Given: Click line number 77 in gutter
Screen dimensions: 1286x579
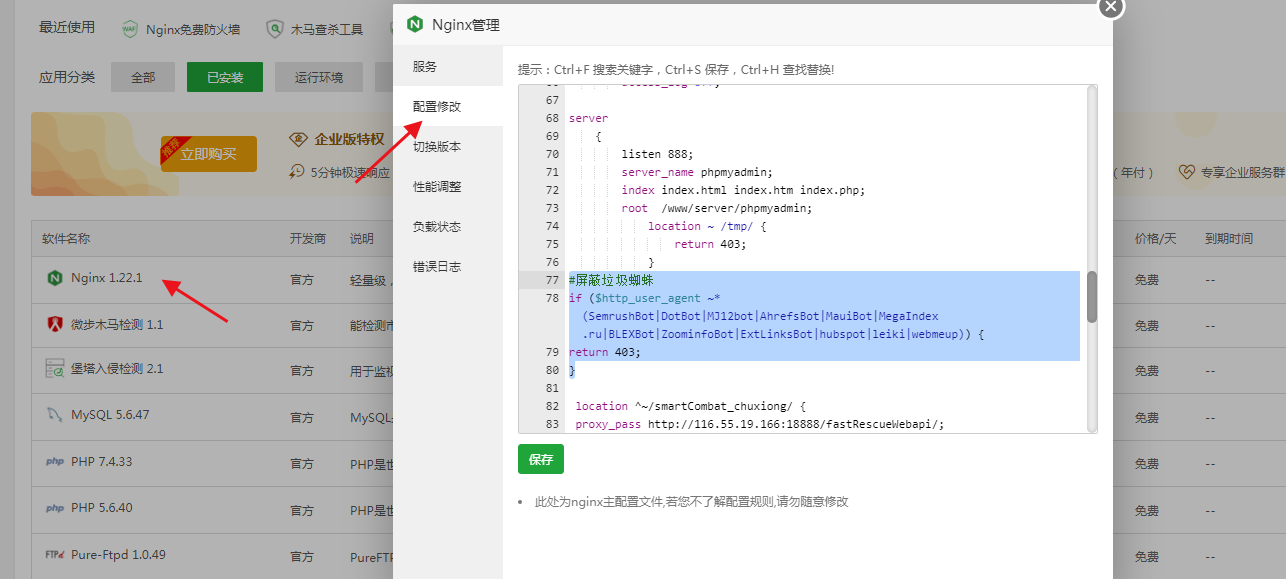Looking at the screenshot, I should click(x=552, y=280).
